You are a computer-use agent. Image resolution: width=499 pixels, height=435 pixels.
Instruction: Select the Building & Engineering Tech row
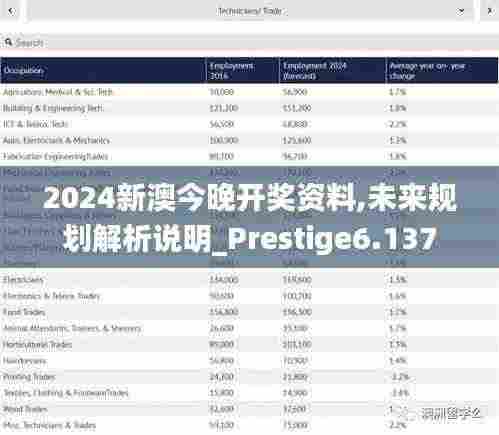tap(249, 108)
